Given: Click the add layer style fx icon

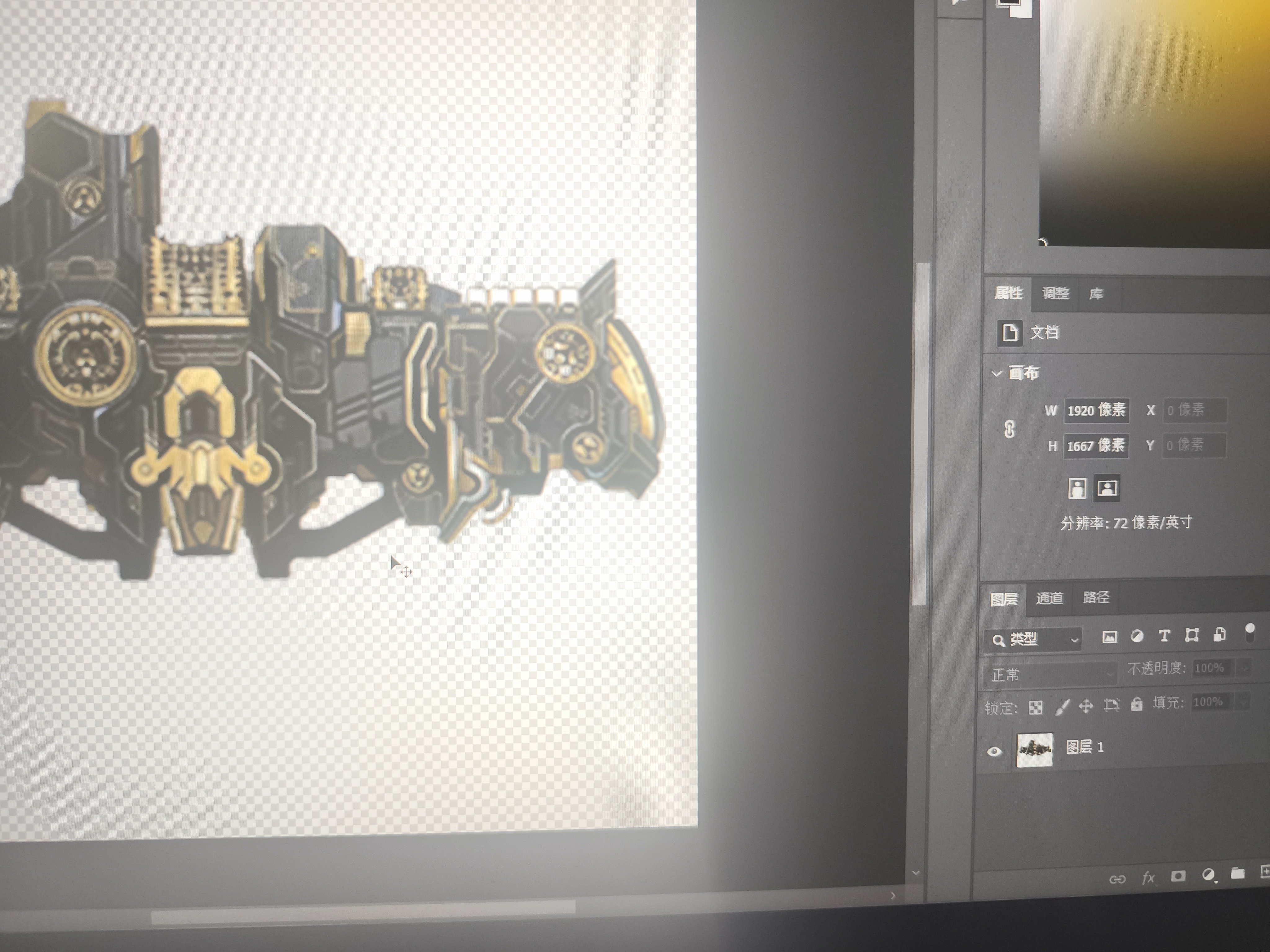Looking at the screenshot, I should tap(1148, 877).
